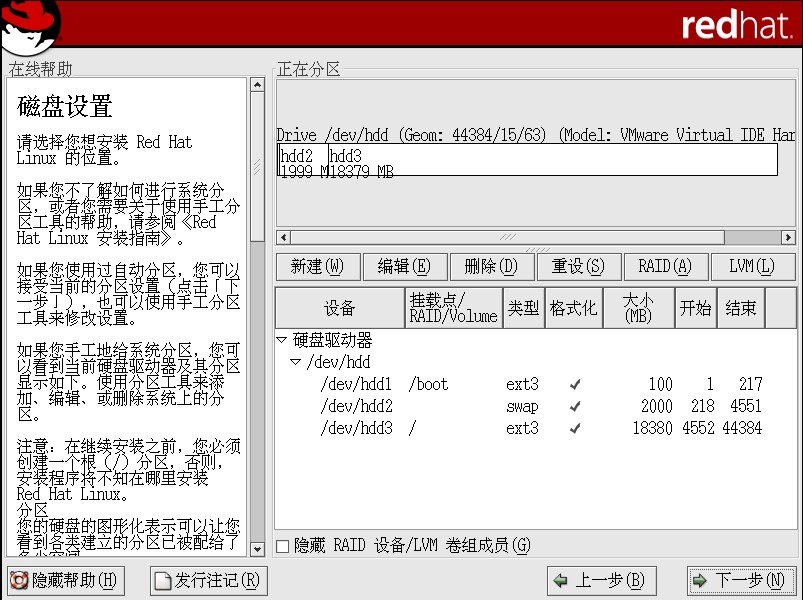
Task: Click the 开始 column header
Action: (695, 308)
